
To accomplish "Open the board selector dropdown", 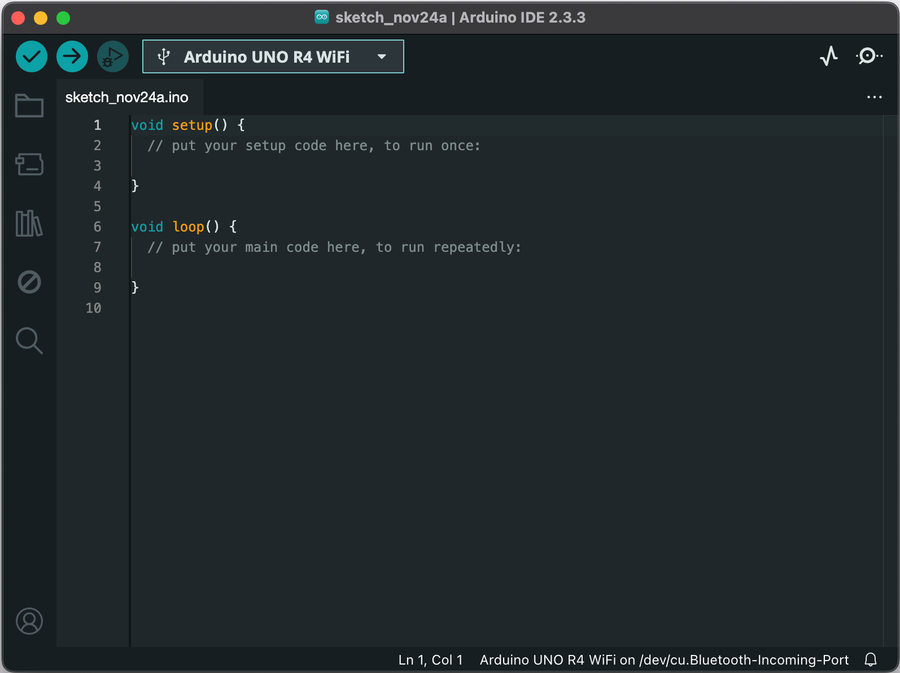I will [273, 56].
